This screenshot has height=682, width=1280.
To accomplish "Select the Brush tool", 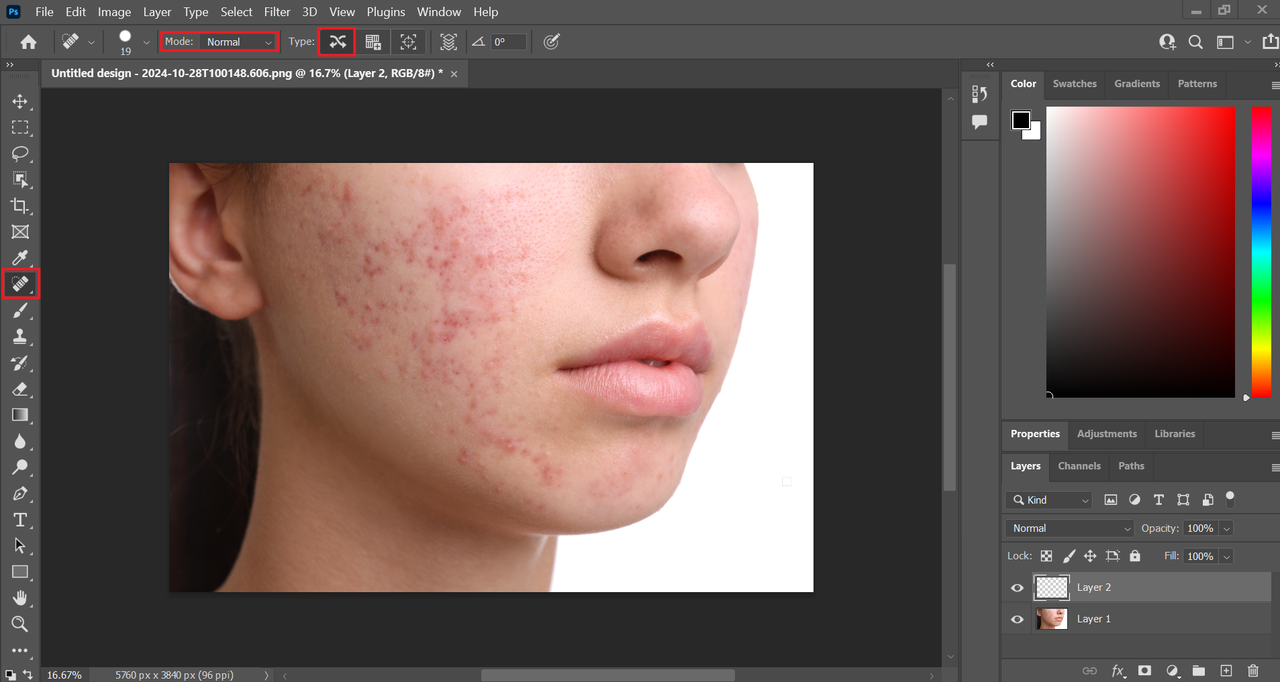I will click(20, 311).
